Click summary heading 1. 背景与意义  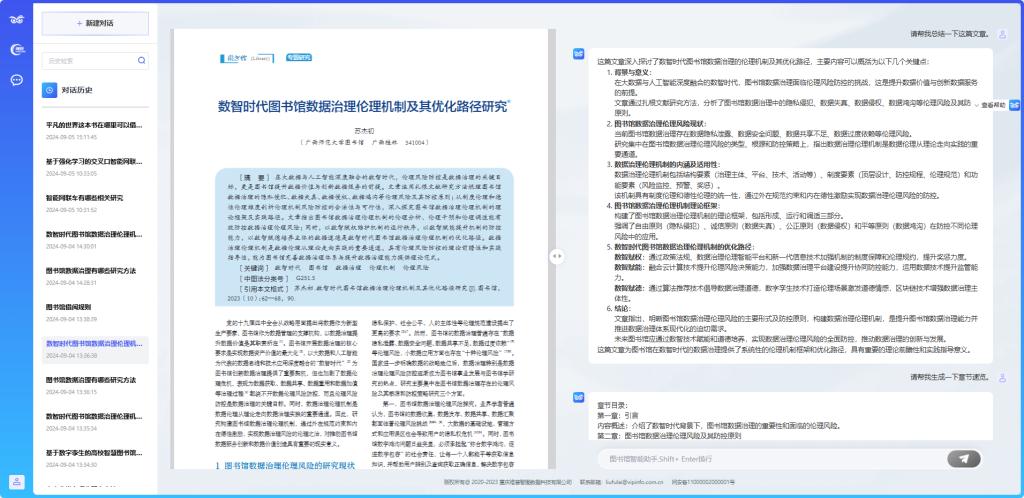[631, 72]
